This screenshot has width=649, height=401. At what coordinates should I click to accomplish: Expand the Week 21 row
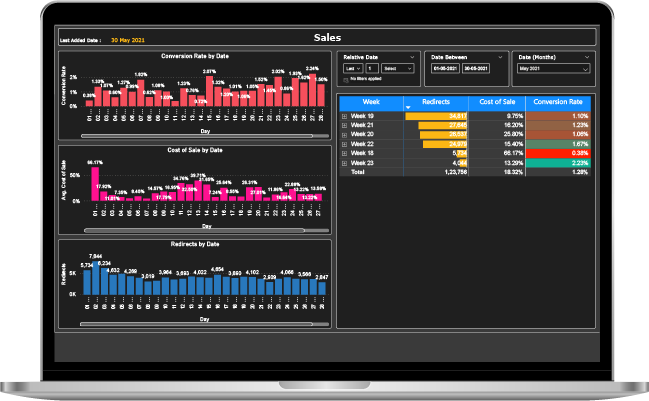pos(344,126)
